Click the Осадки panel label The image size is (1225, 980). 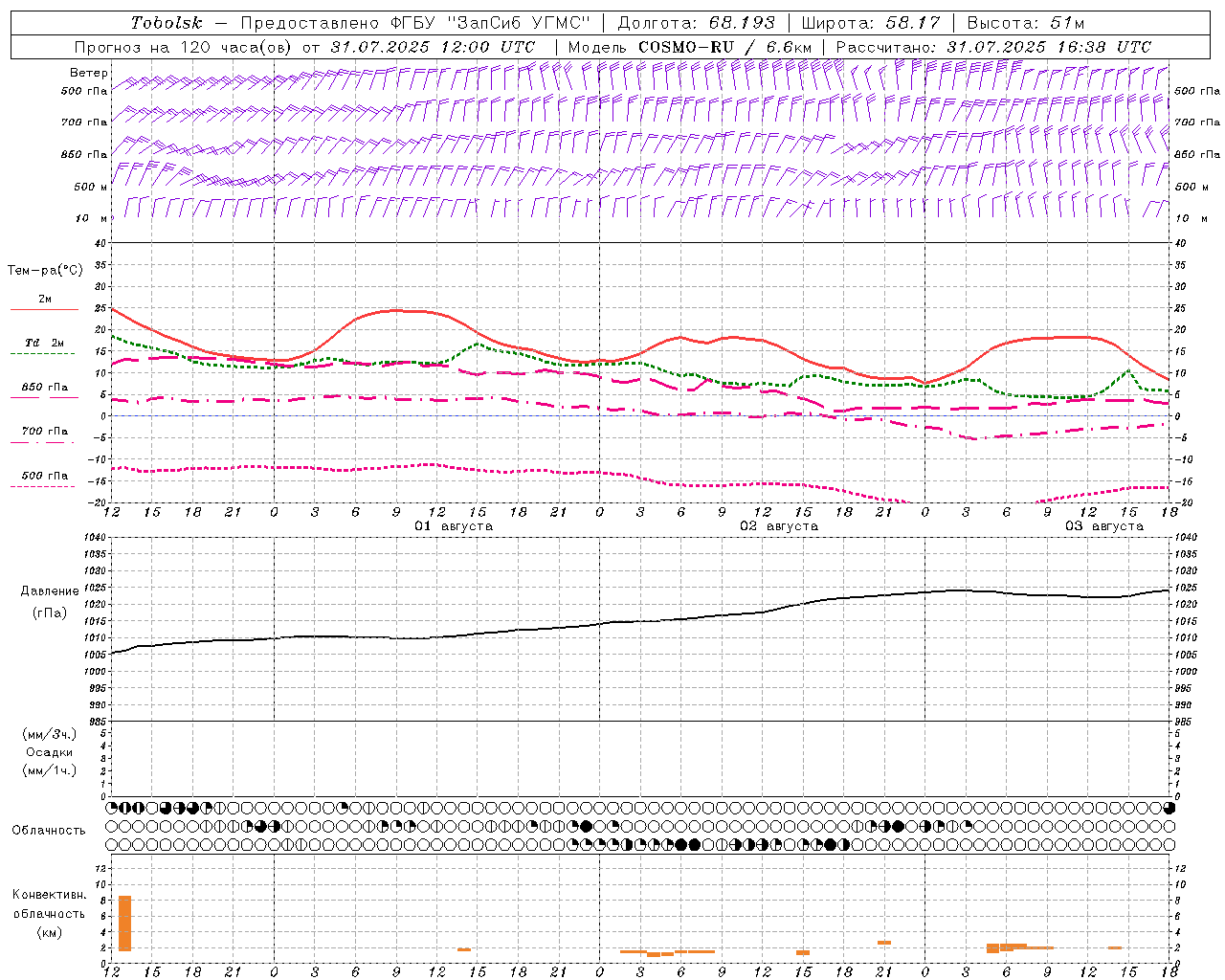pyautogui.click(x=50, y=752)
